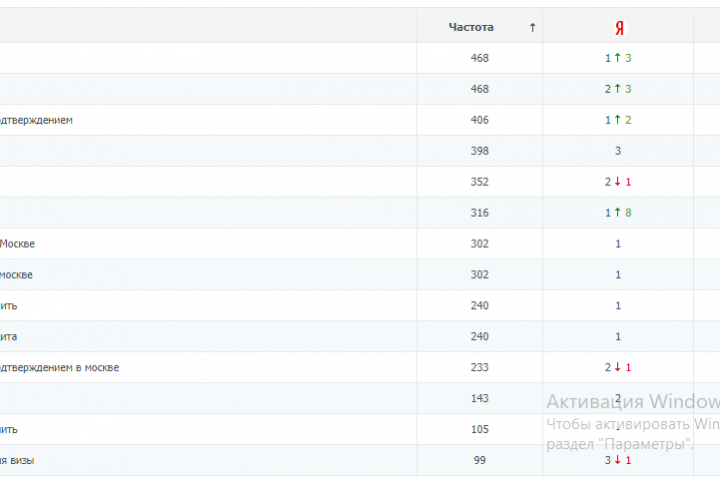Screen dimensions: 720x478
Task: Select the frequency cell showing 398
Action: pos(479,151)
